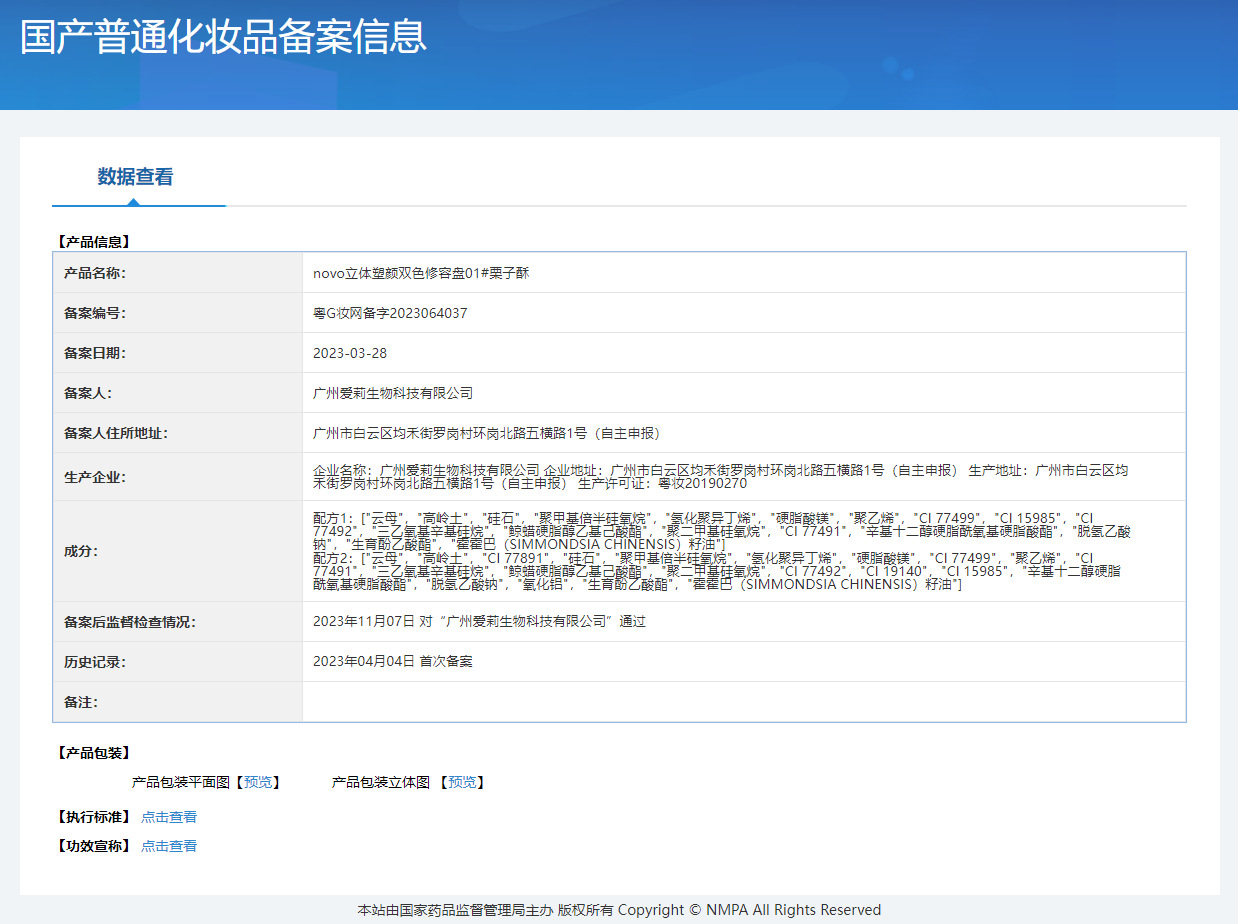Preview 产品包装平面图 via 预览 link

257,782
